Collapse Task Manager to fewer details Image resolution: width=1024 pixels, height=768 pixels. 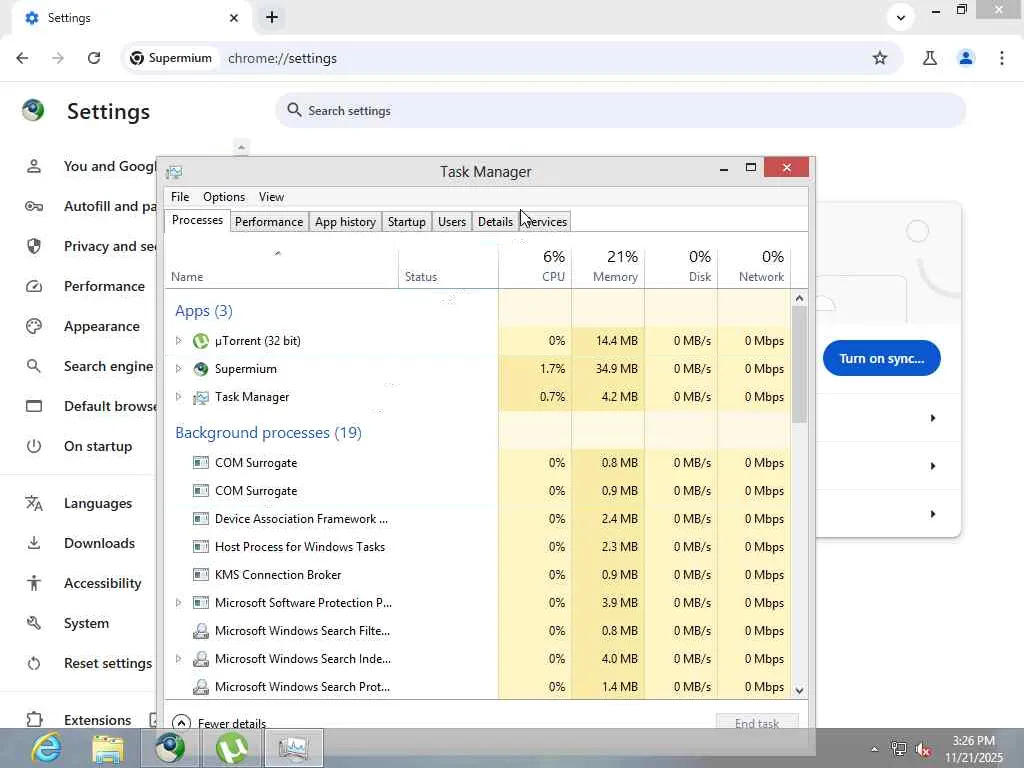click(x=219, y=723)
